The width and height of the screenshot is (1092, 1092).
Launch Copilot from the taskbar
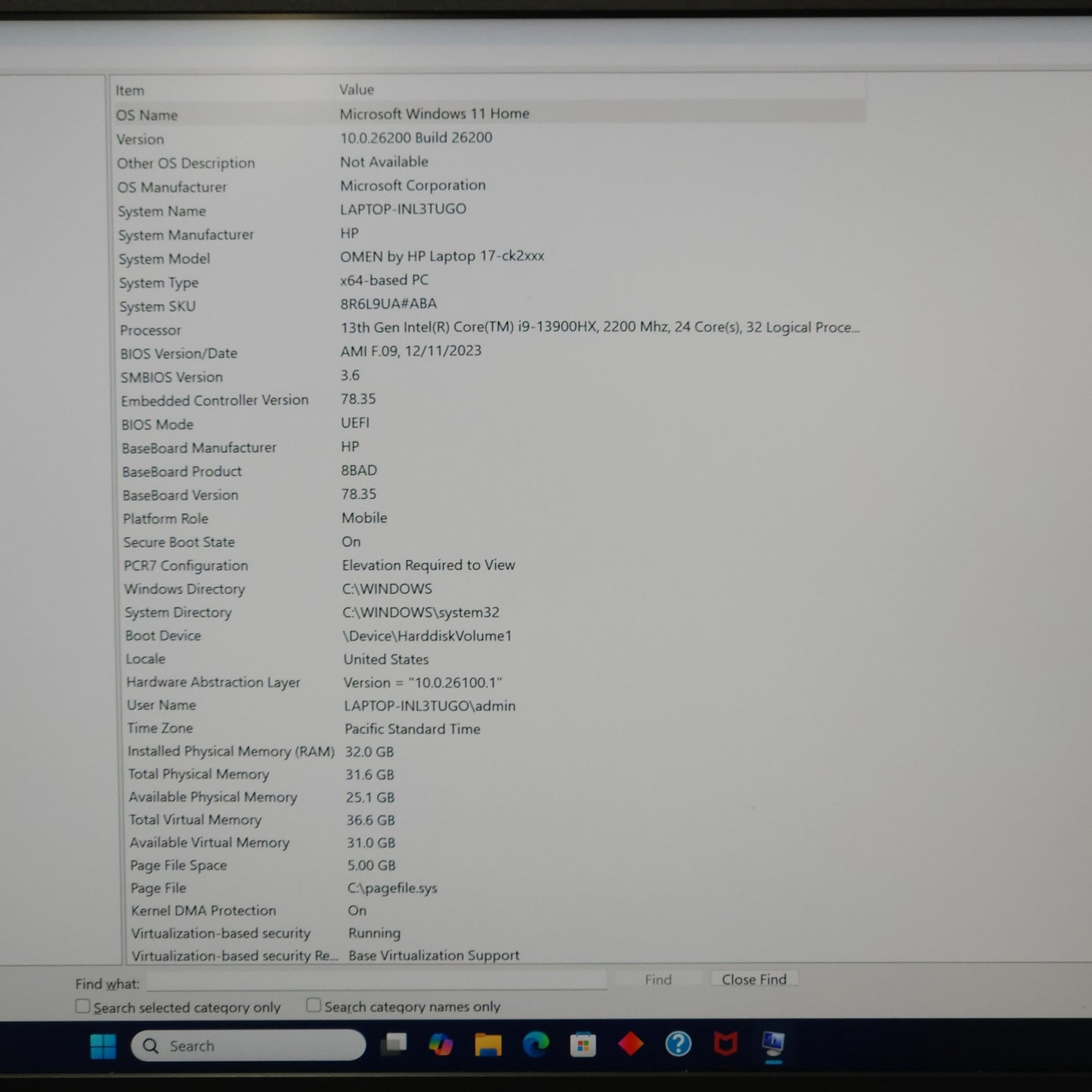tap(441, 1045)
